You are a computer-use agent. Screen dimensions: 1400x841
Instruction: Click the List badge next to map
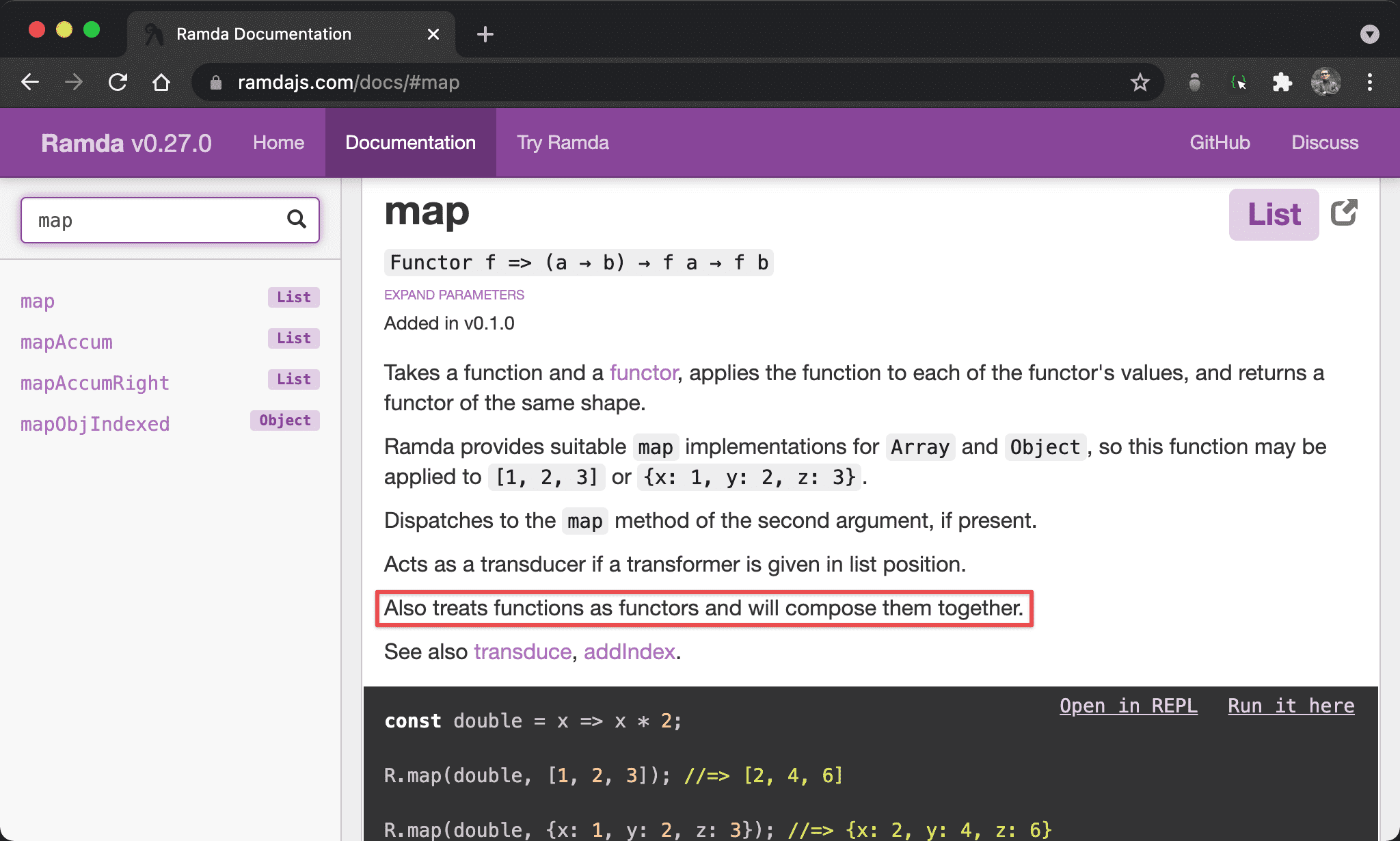[294, 297]
